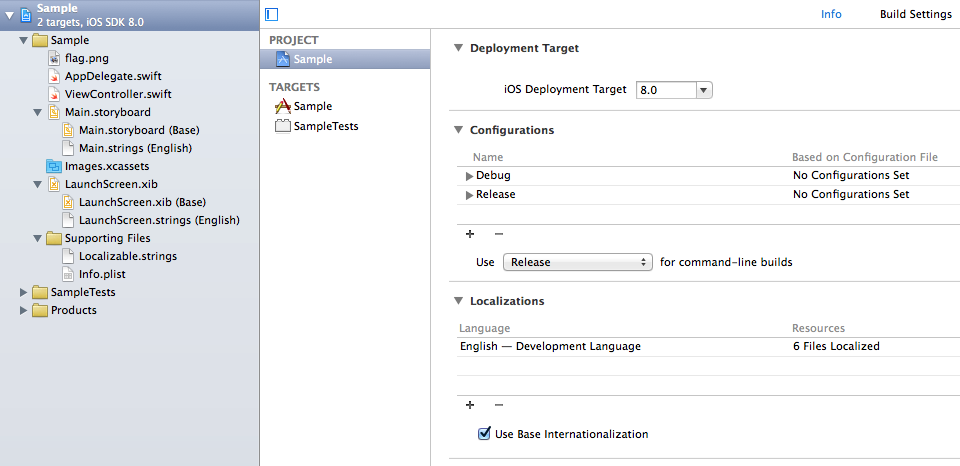The image size is (960, 466).
Task: Collapse the Supporting Files group
Action: click(38, 238)
